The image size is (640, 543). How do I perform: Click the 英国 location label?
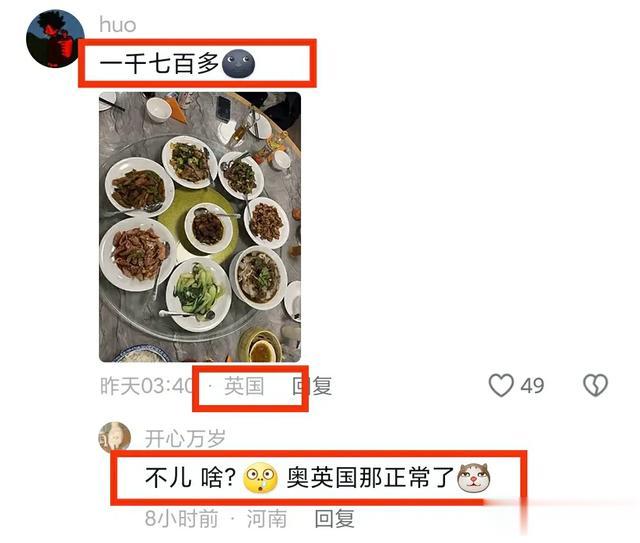(x=244, y=386)
